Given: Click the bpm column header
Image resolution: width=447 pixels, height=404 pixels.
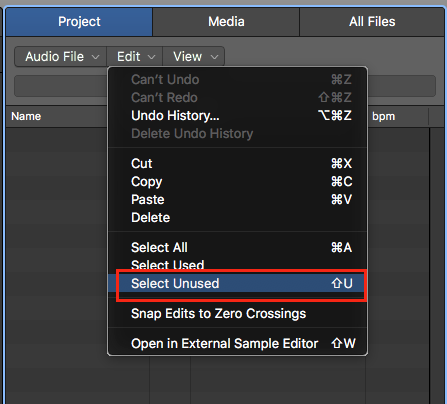Looking at the screenshot, I should [383, 116].
